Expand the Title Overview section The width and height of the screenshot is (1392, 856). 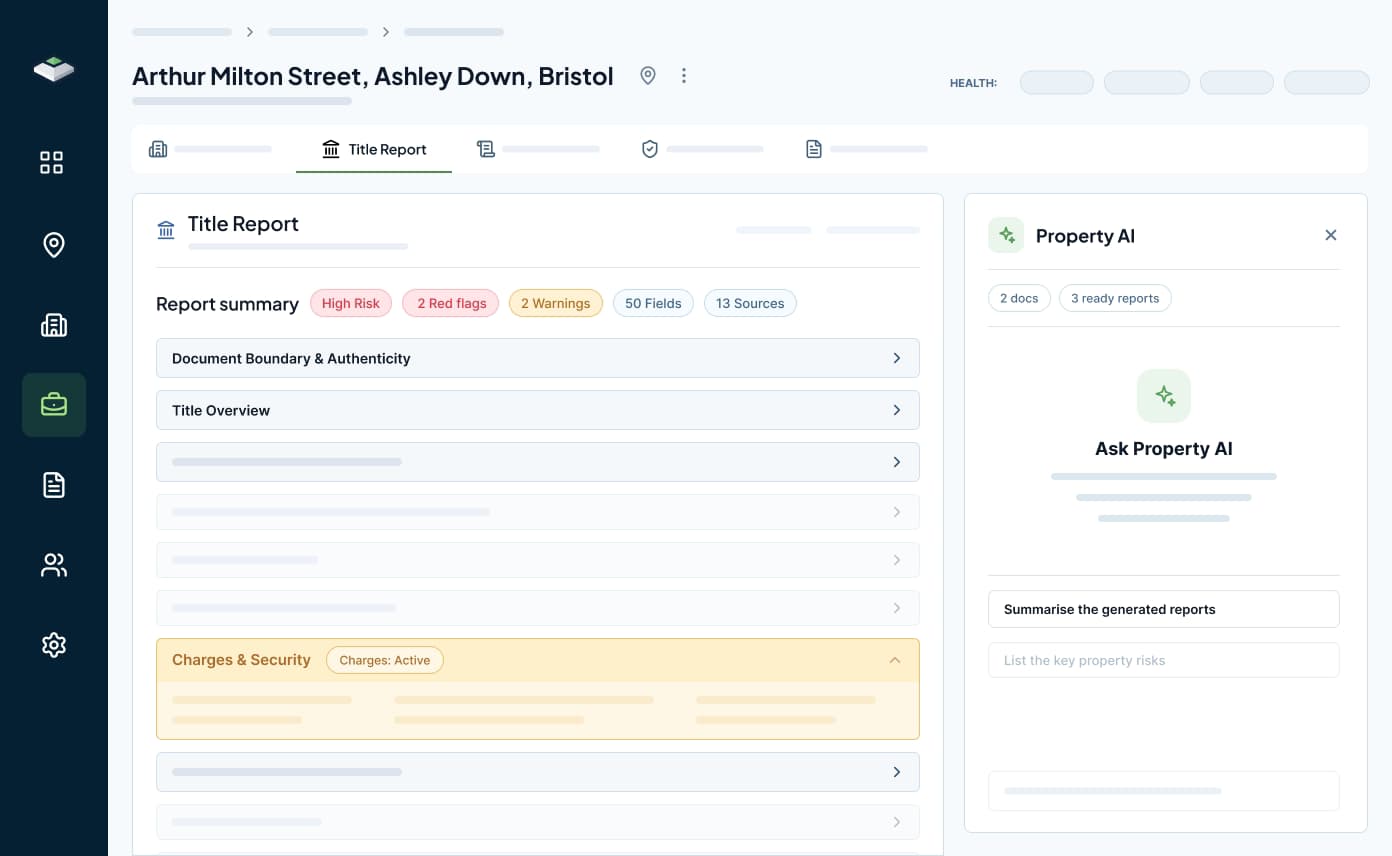tap(538, 410)
